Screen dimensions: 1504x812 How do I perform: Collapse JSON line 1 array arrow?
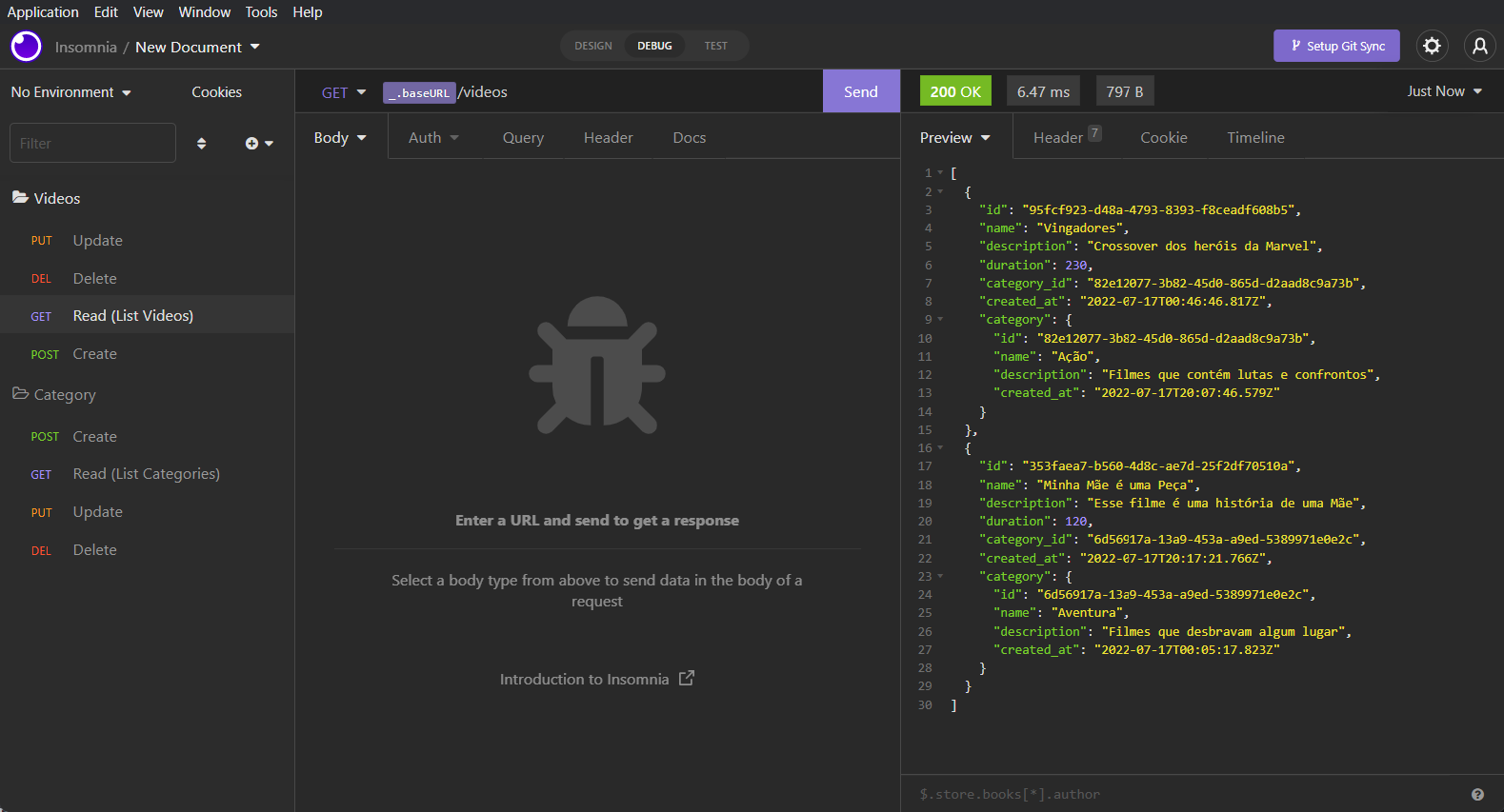pyautogui.click(x=940, y=172)
